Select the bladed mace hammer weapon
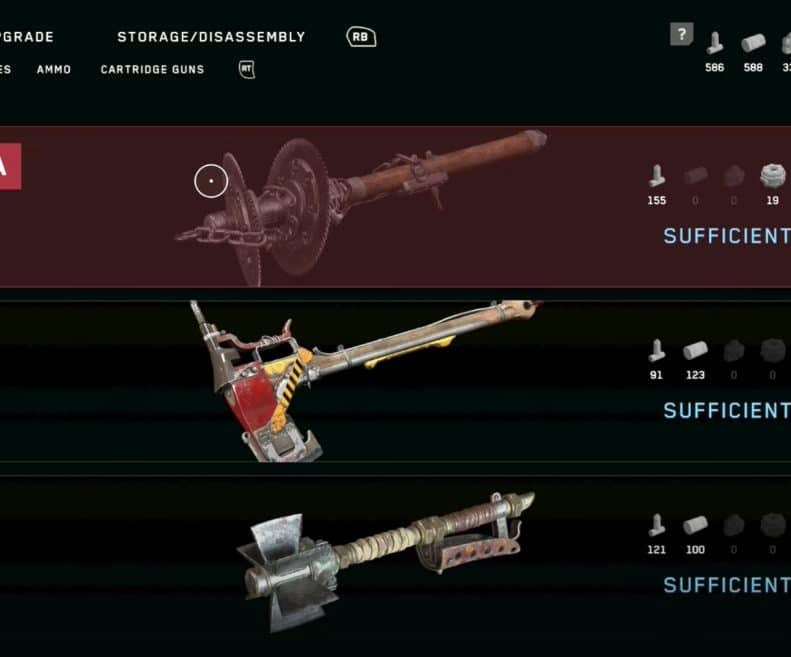This screenshot has height=657, width=791. pyautogui.click(x=386, y=563)
